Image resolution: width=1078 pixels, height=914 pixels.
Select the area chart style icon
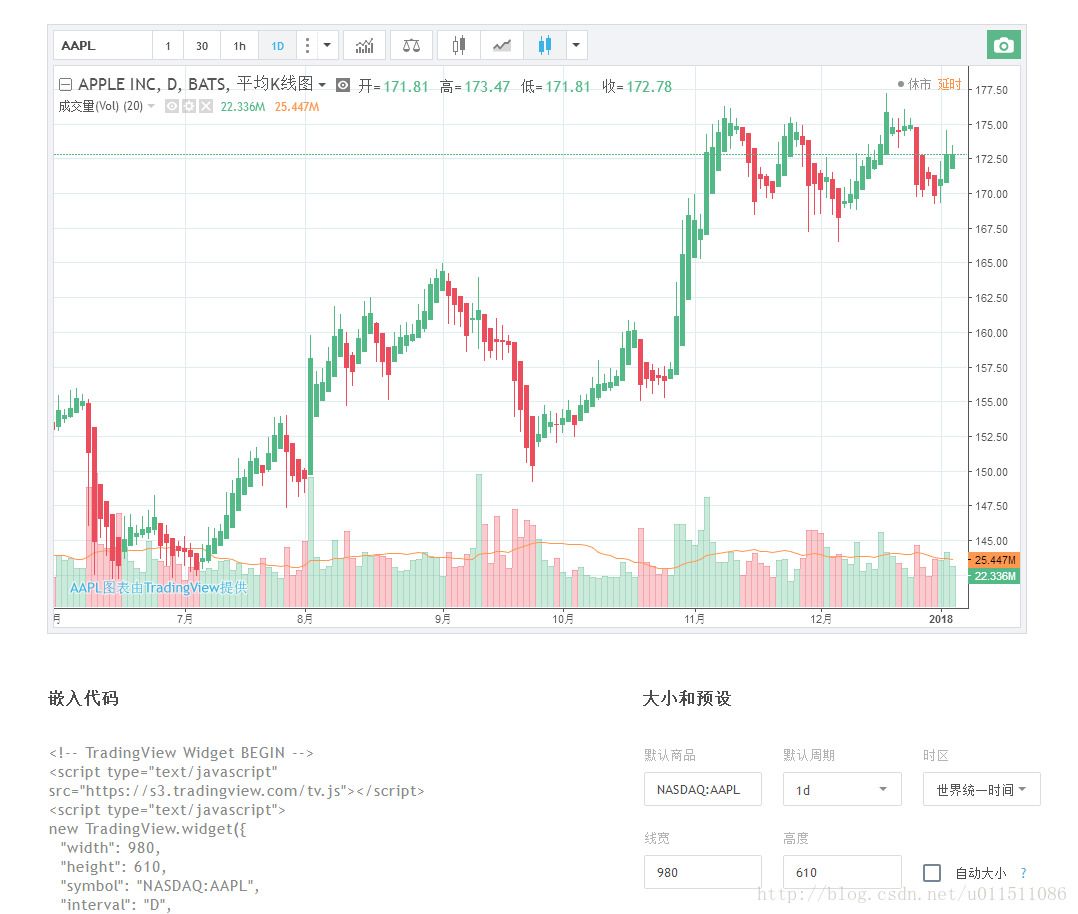coord(502,45)
